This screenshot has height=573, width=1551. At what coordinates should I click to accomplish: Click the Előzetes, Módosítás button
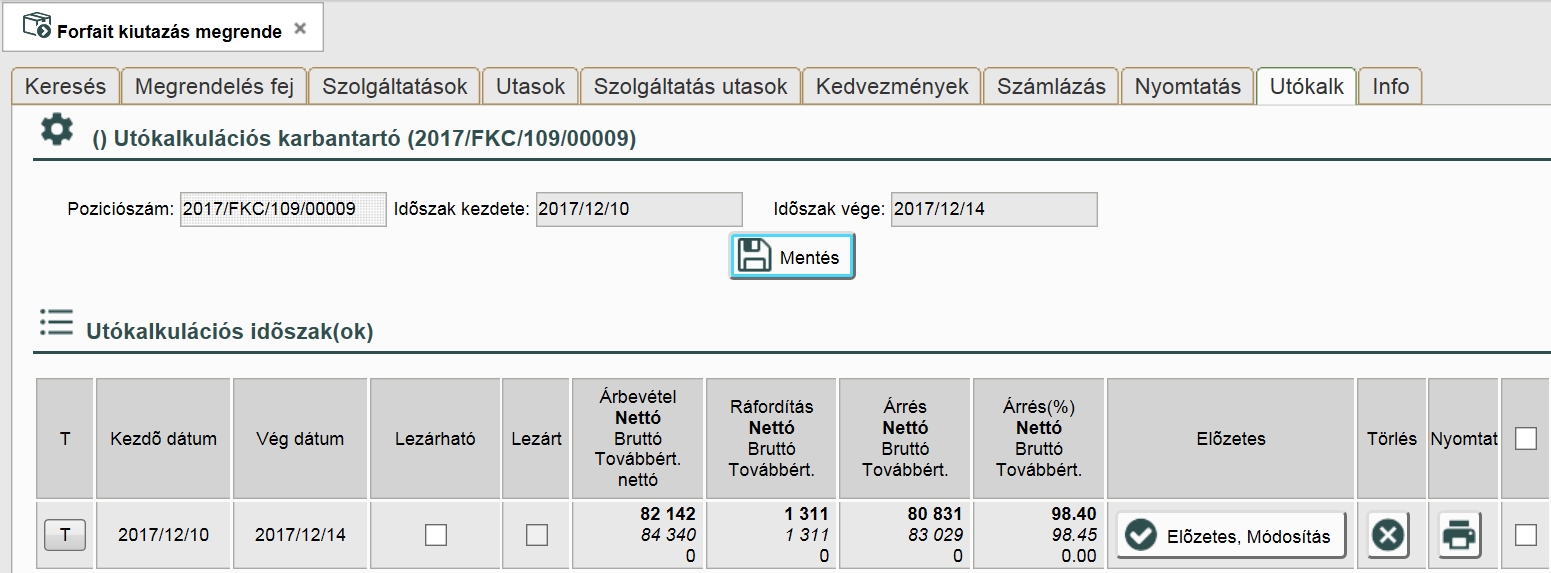point(1230,536)
